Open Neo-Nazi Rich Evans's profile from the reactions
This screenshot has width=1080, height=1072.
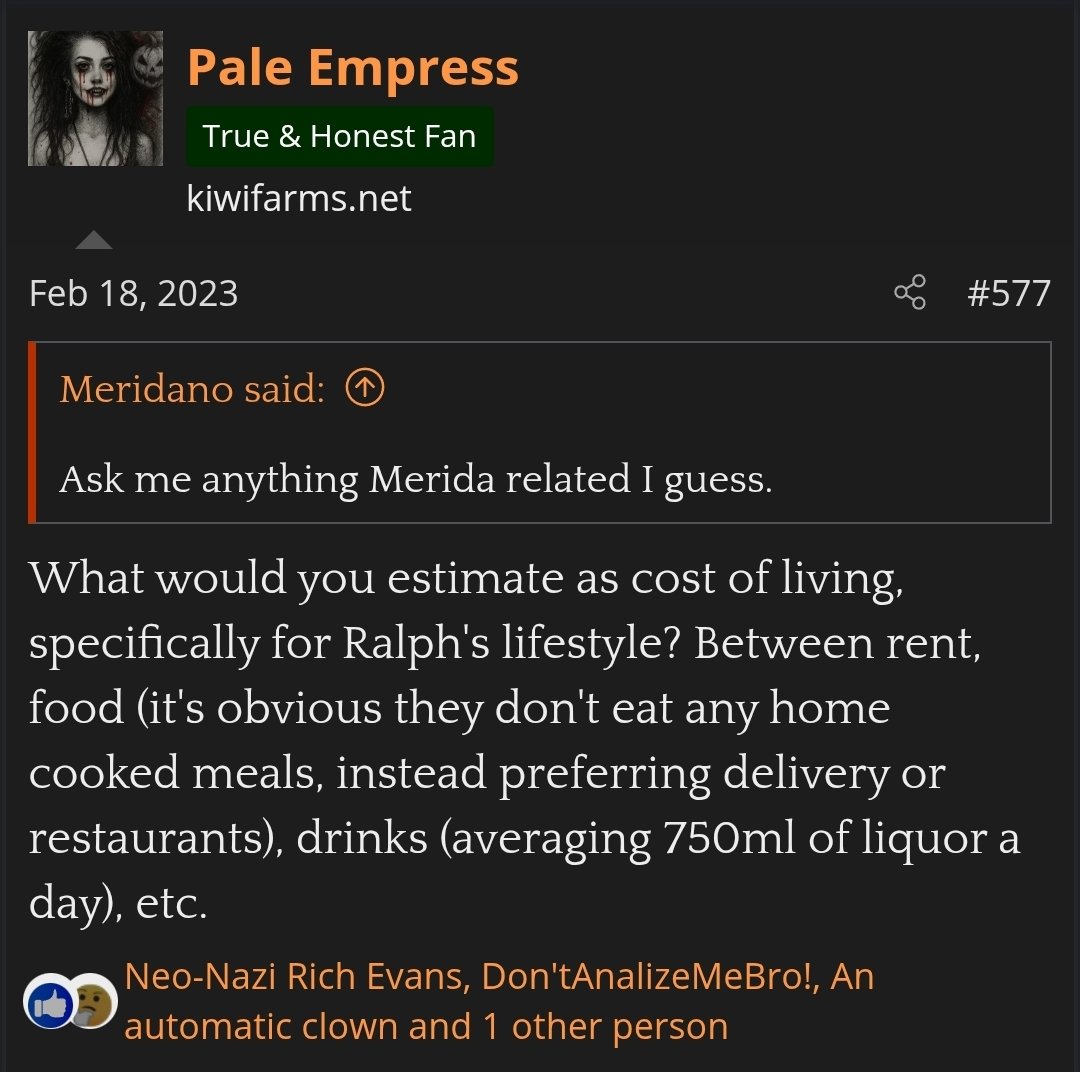(297, 976)
